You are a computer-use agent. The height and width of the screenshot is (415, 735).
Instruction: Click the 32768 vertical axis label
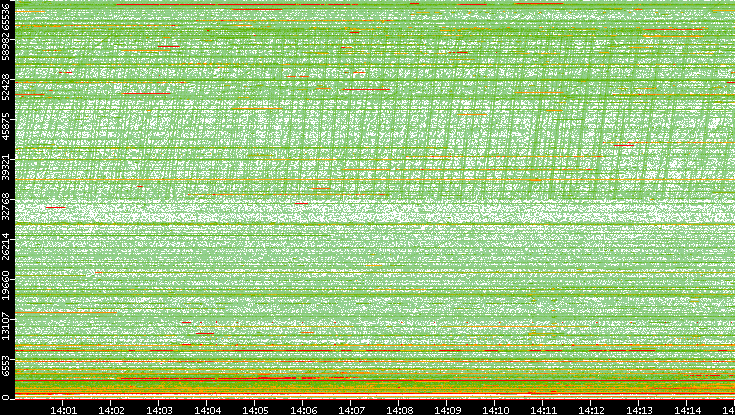click(5, 205)
